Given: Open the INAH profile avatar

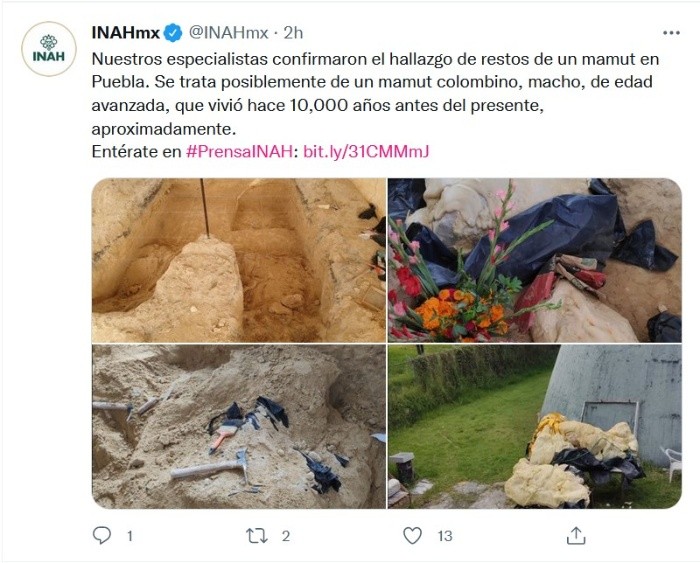Looking at the screenshot, I should click(49, 49).
